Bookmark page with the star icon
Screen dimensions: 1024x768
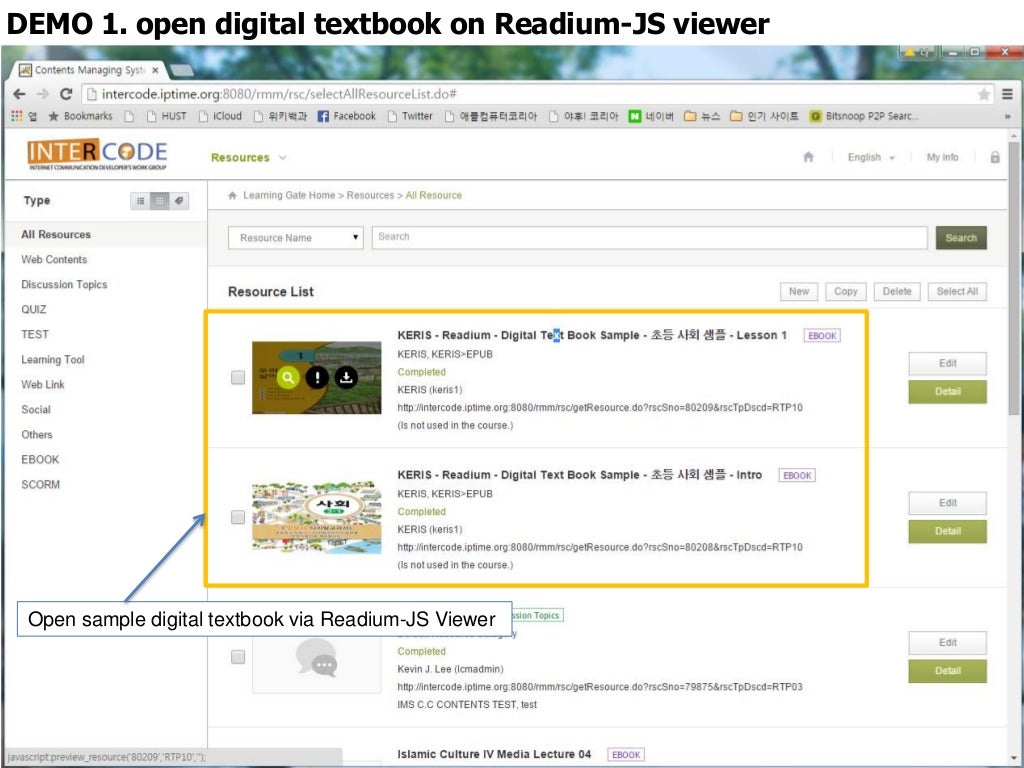point(984,95)
